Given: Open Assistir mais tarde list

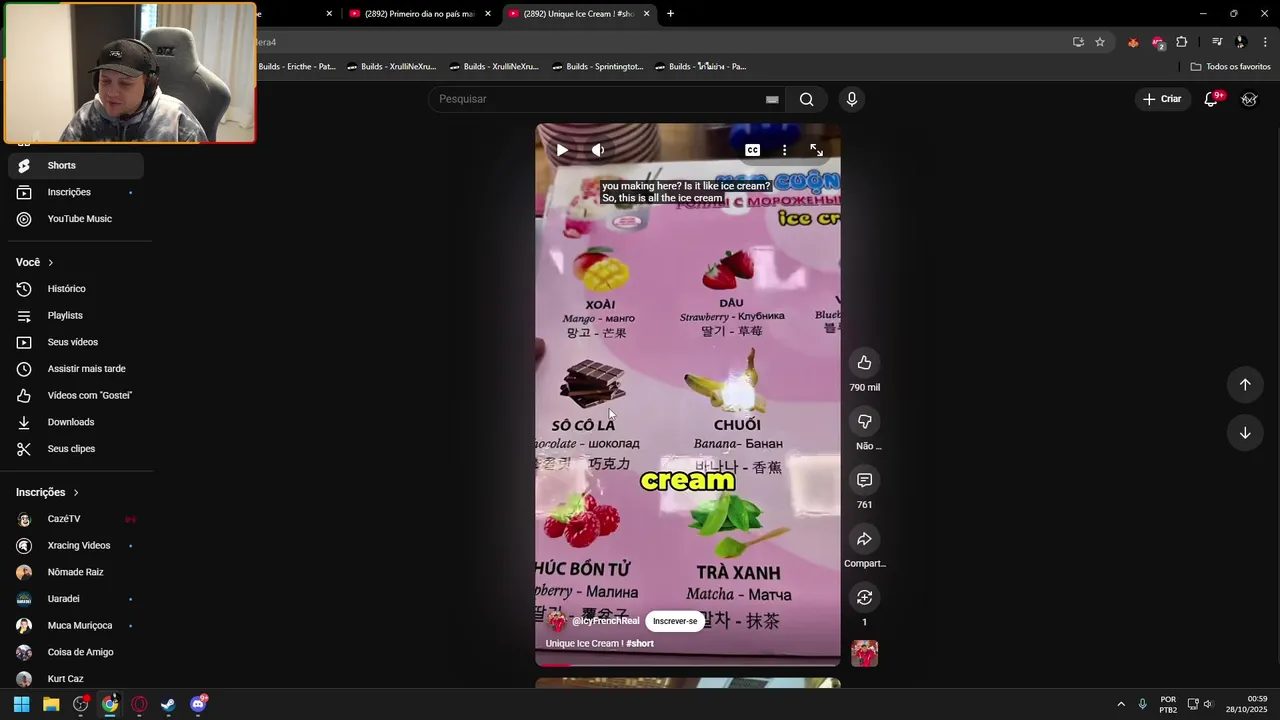Looking at the screenshot, I should click(76, 369).
